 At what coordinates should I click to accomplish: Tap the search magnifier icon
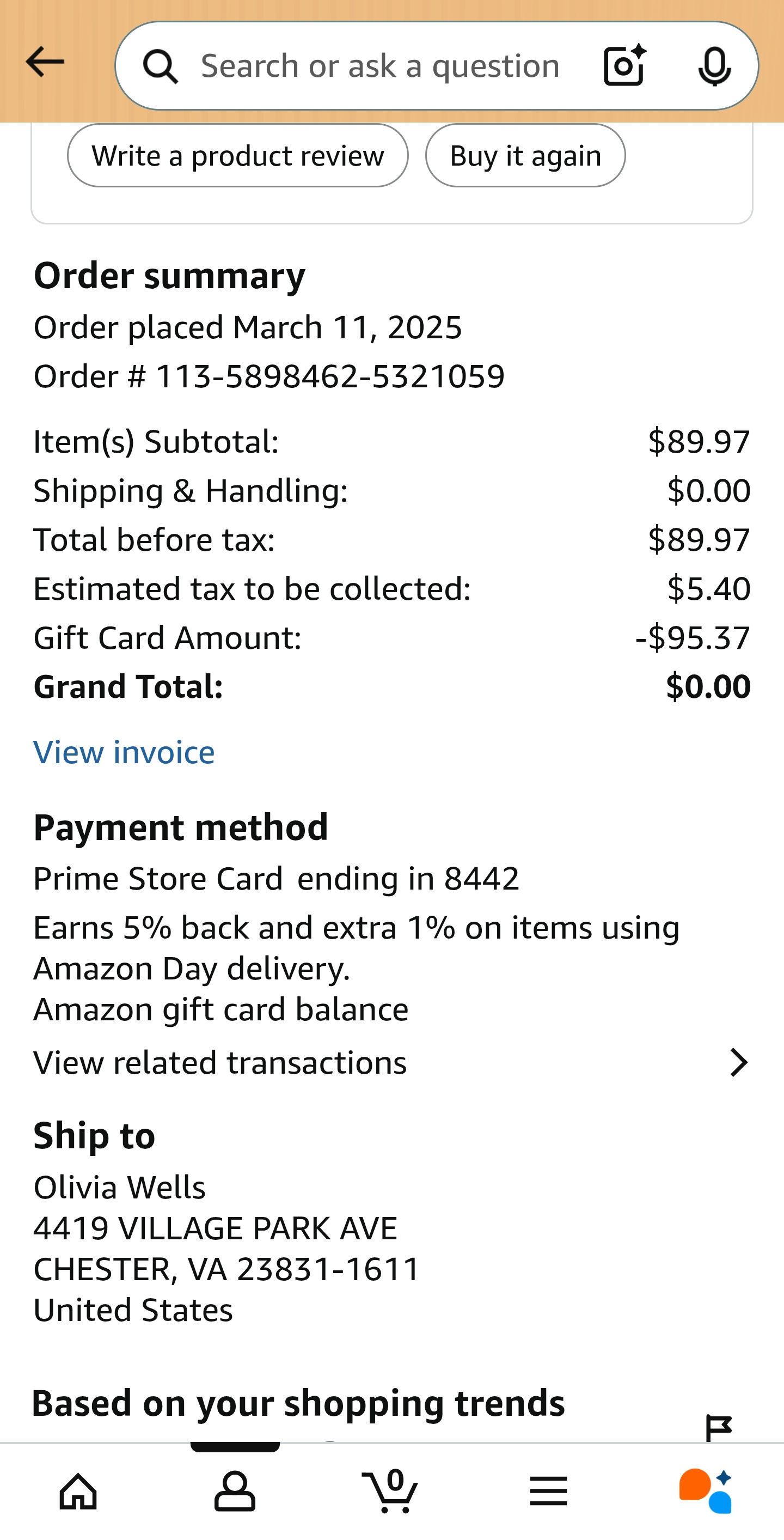[x=160, y=66]
